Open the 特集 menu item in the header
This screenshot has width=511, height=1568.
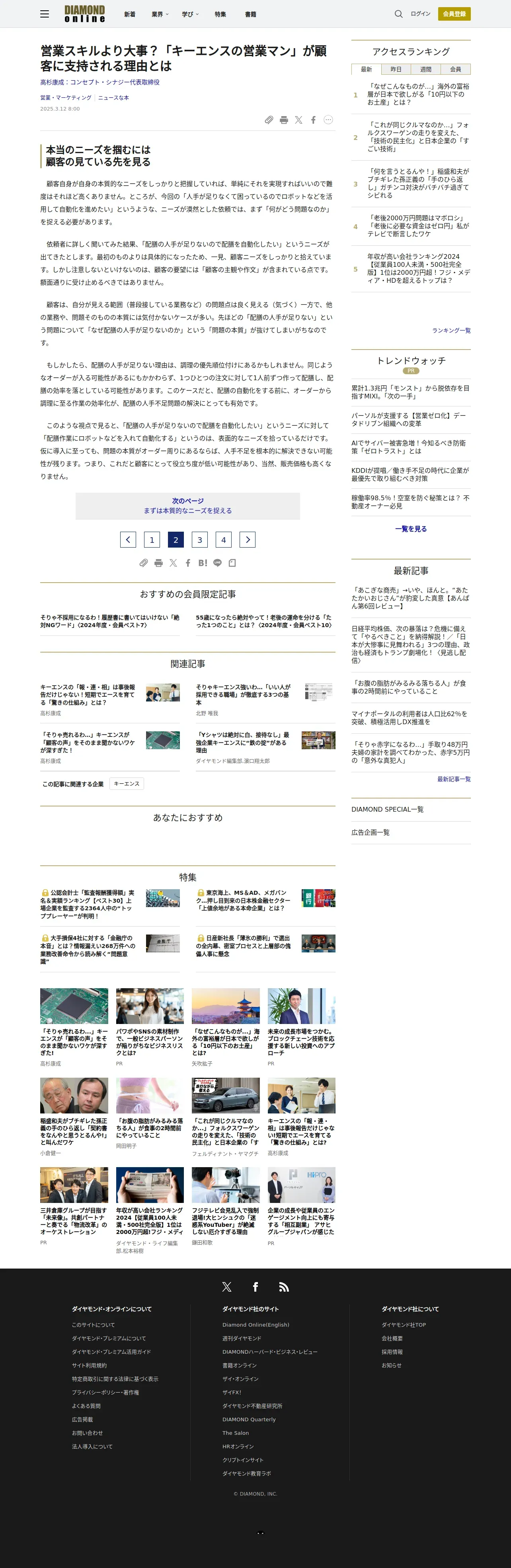point(220,14)
